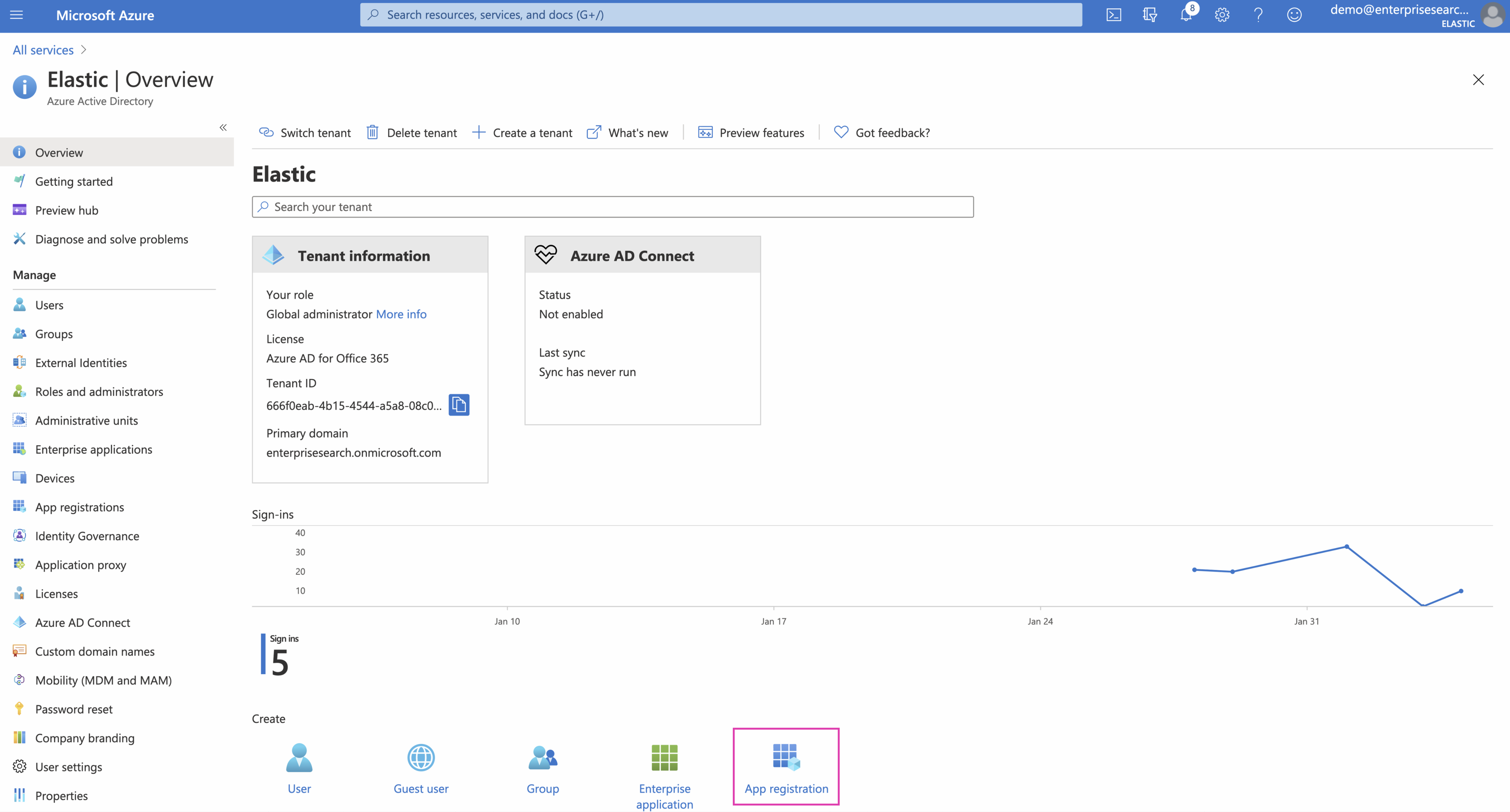The image size is (1510, 812).
Task: Open the Cloud Shell icon
Action: click(x=1113, y=15)
